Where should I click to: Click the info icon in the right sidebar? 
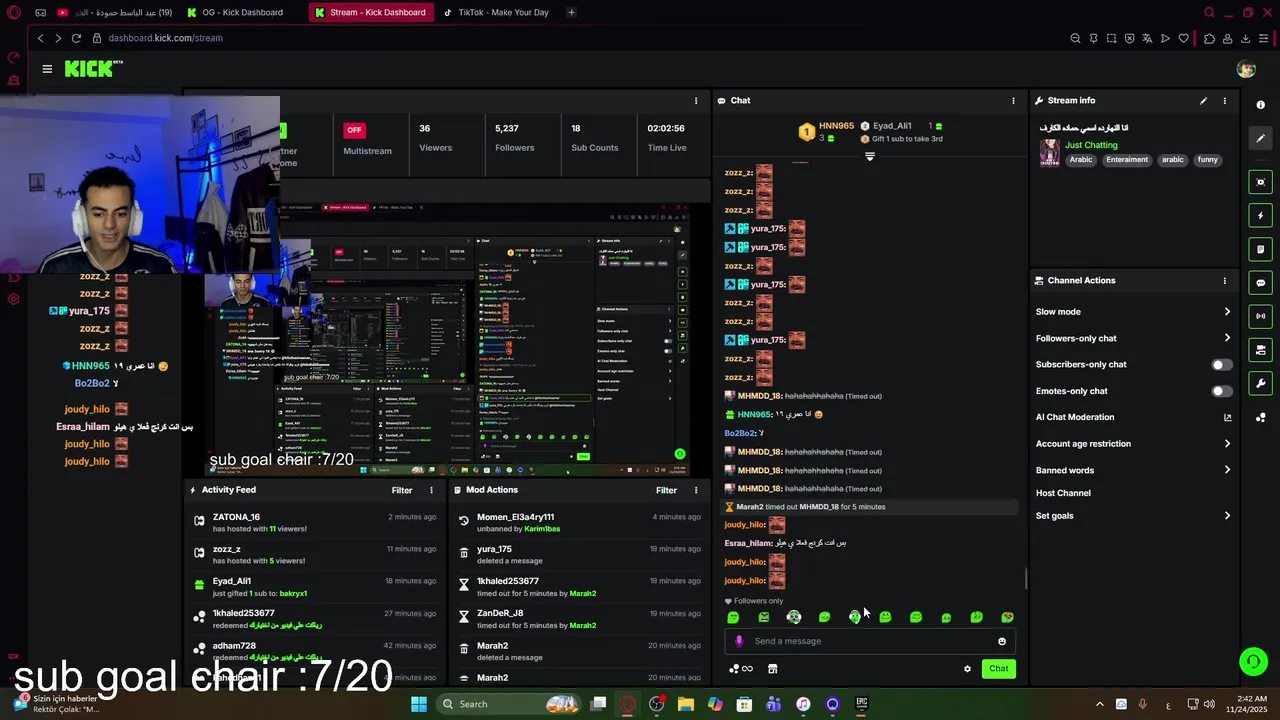[1260, 105]
